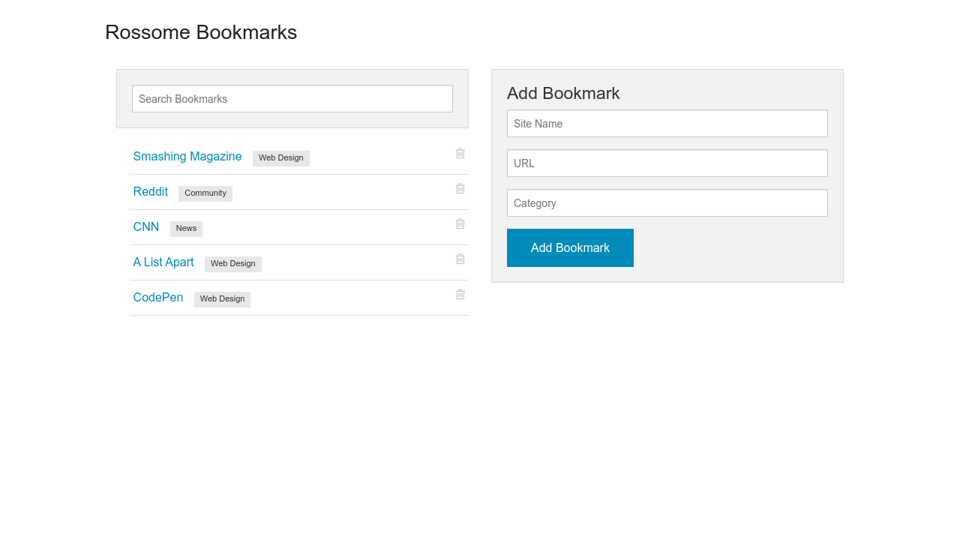Image resolution: width=960 pixels, height=540 pixels.
Task: Open the CNN bookmark link
Action: tap(146, 227)
